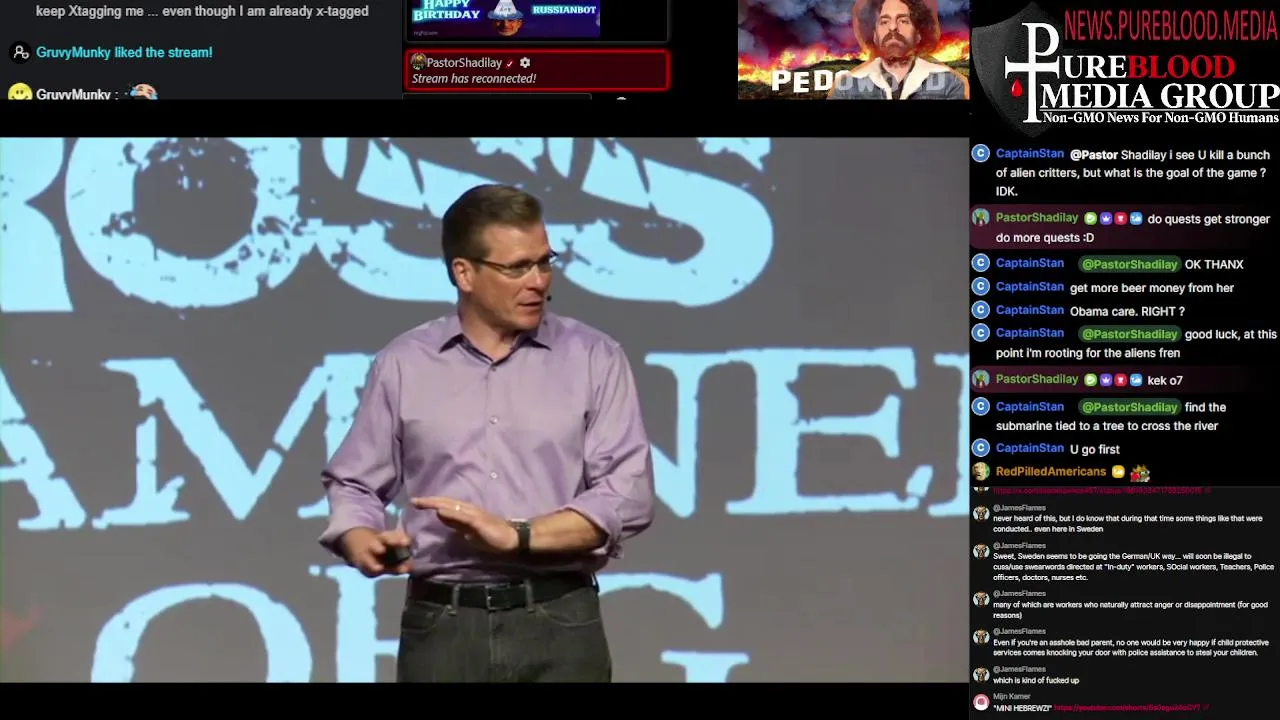Click green badge in PastorShadilay 'do quests' row

pyautogui.click(x=1090, y=219)
